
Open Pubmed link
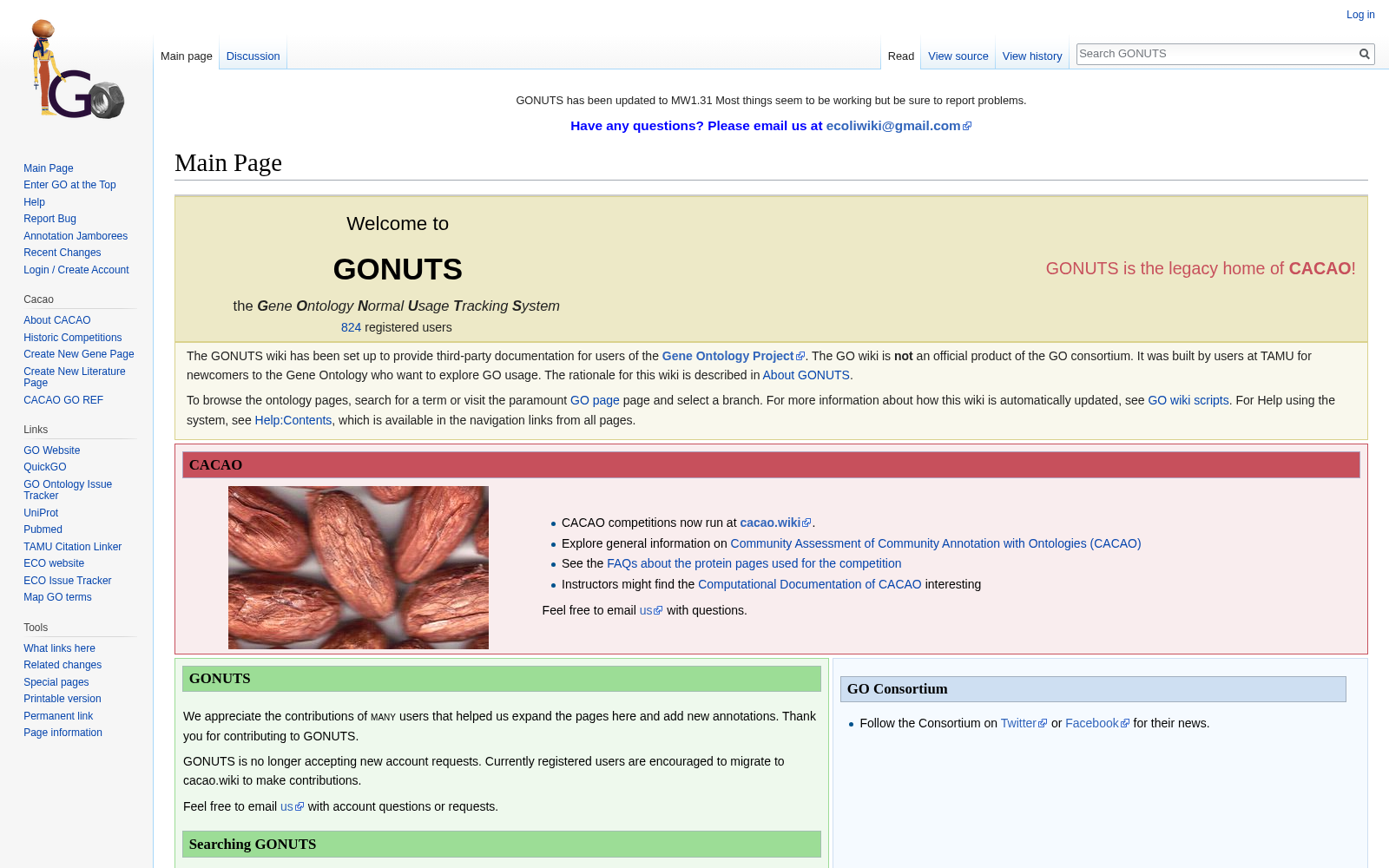click(43, 529)
